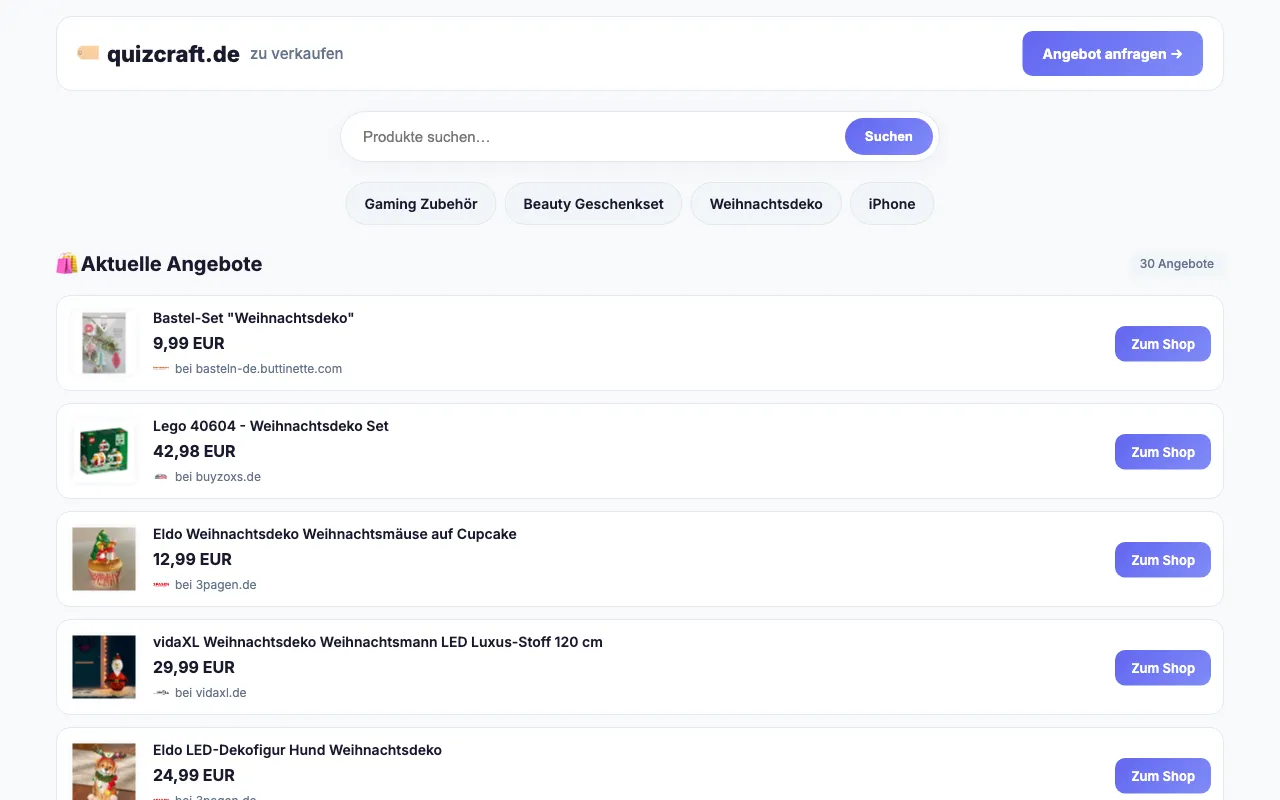Click the bei basteln-de.buttinette.com text
The image size is (1280, 800).
click(258, 369)
